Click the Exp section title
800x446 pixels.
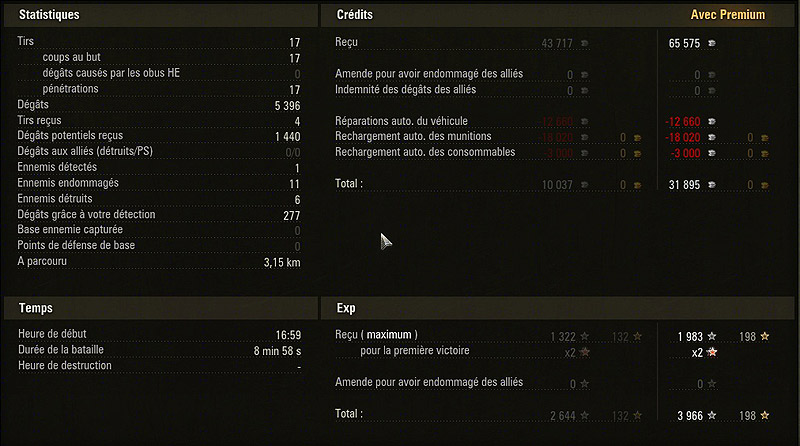tap(346, 308)
